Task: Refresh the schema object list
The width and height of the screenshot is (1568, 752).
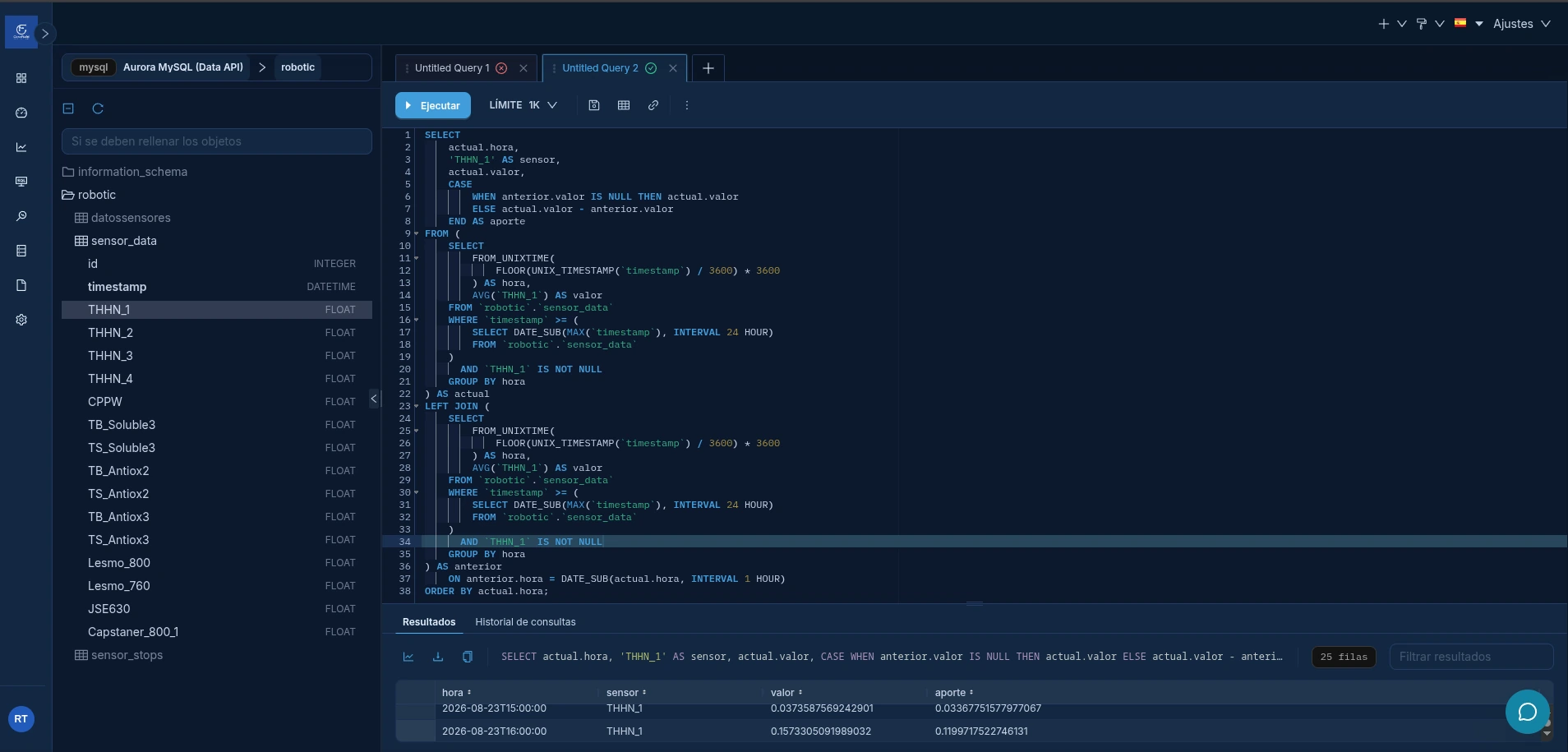Action: point(98,108)
